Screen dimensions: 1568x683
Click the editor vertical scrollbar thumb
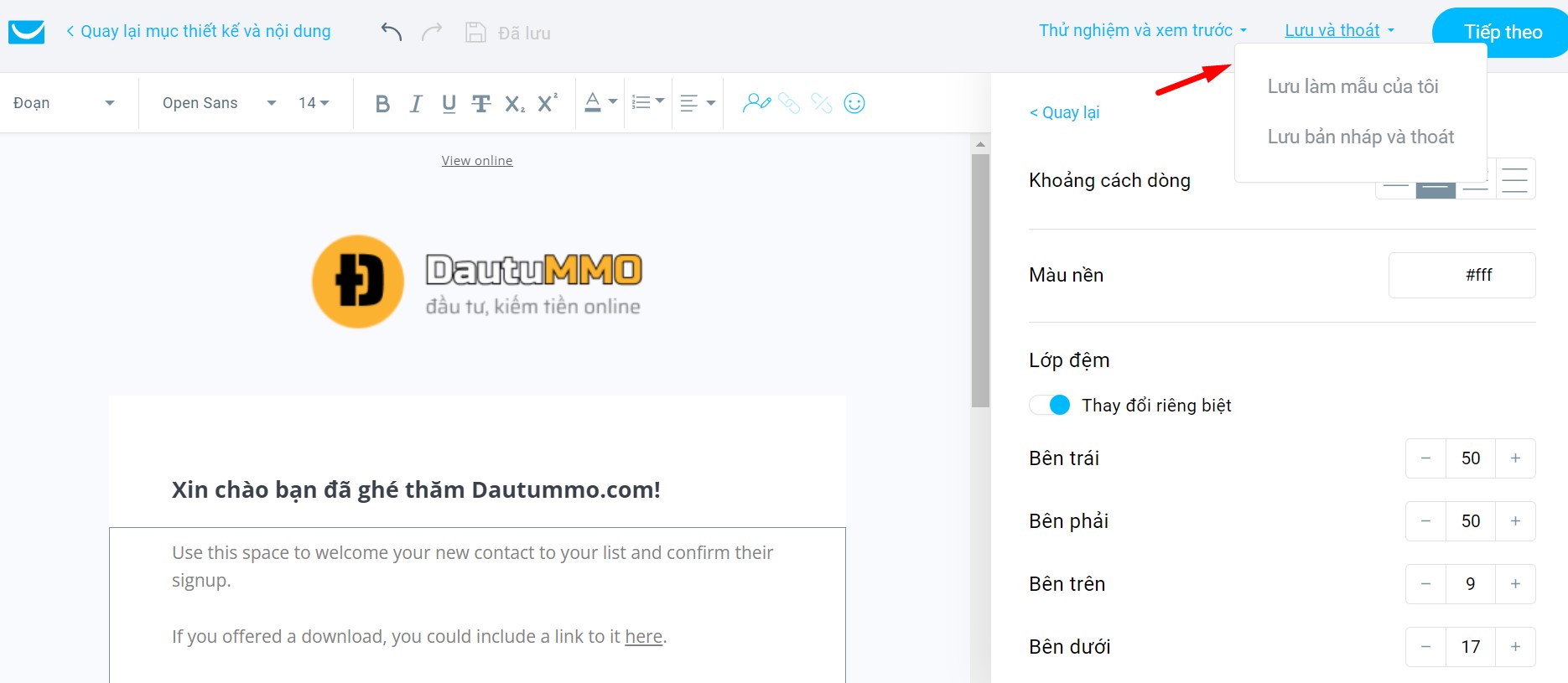pos(980,281)
